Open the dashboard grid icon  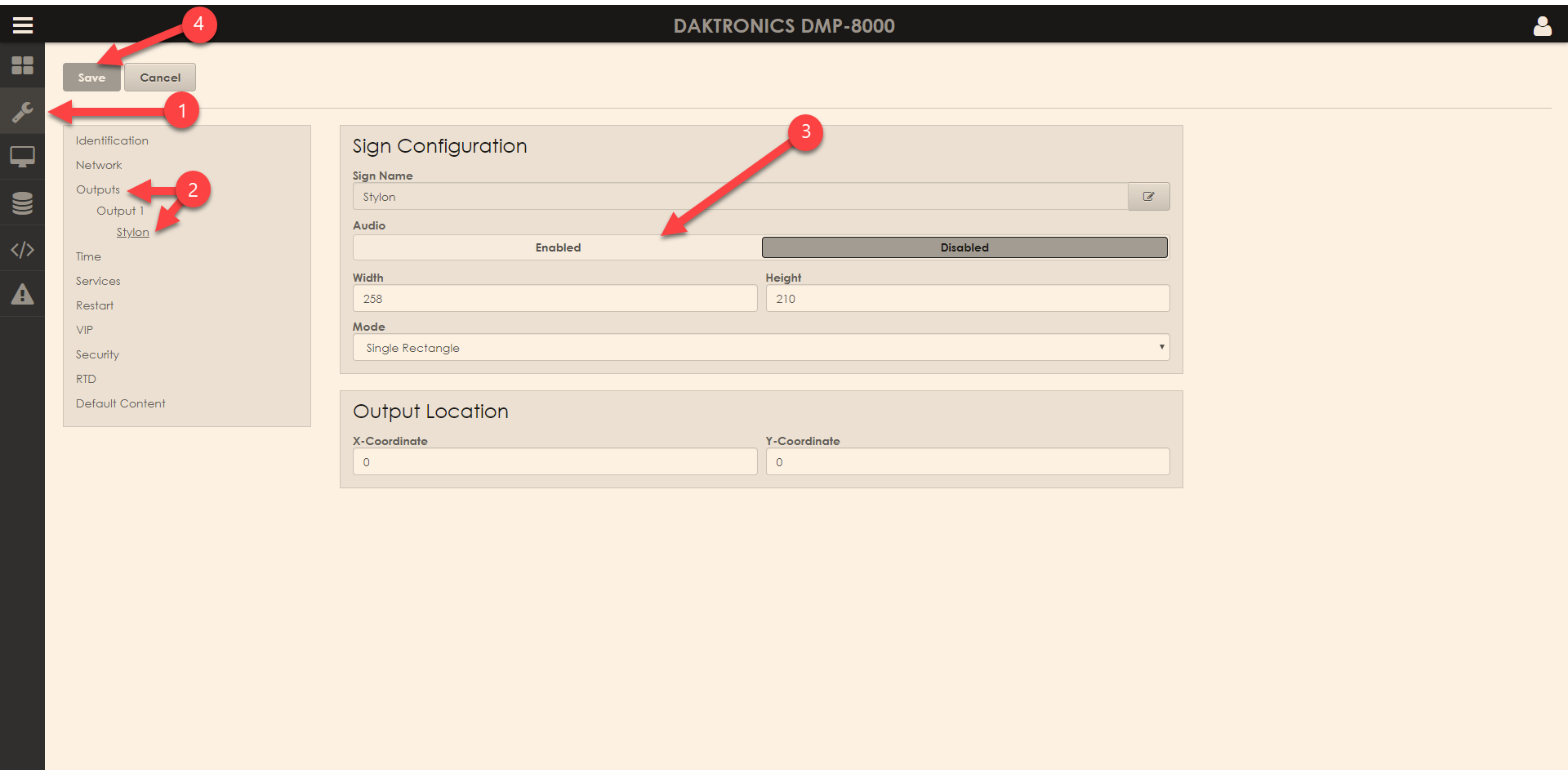coord(23,65)
